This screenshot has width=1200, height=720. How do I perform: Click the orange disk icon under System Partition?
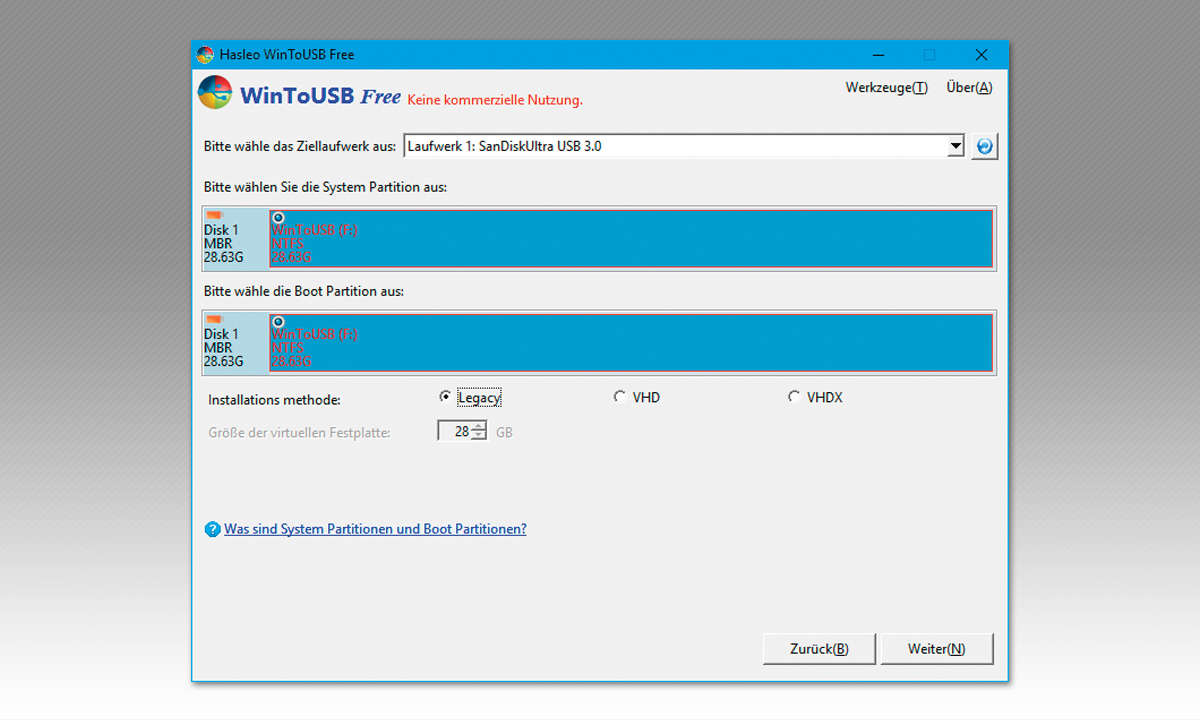click(x=214, y=215)
